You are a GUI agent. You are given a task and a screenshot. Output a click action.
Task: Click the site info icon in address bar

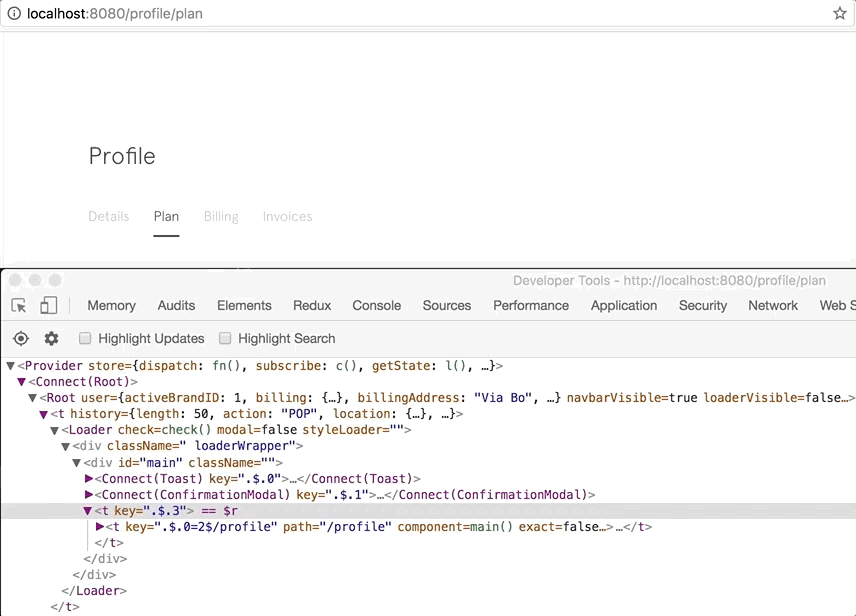click(14, 13)
